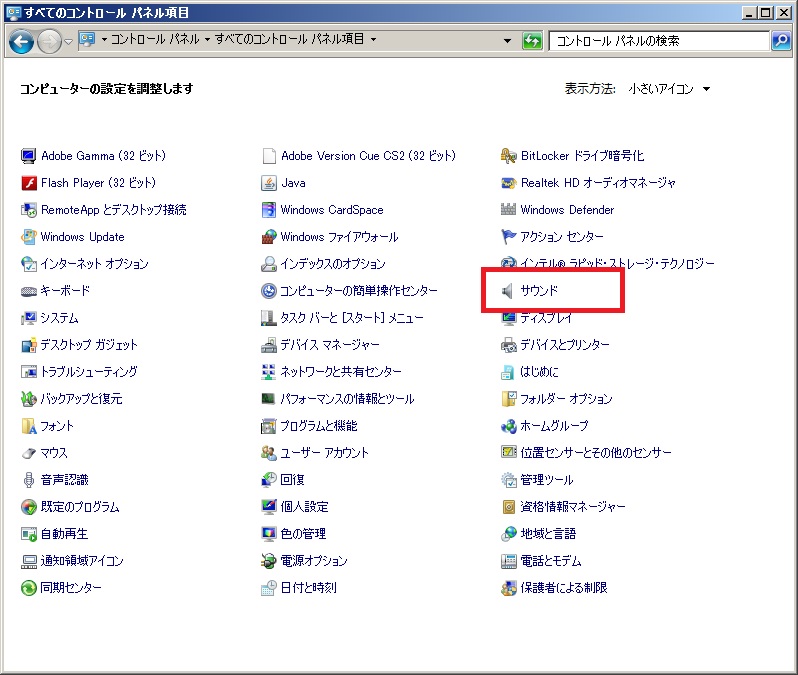The image size is (798, 675).
Task: Open the Windows Defender icon
Action: [x=508, y=210]
